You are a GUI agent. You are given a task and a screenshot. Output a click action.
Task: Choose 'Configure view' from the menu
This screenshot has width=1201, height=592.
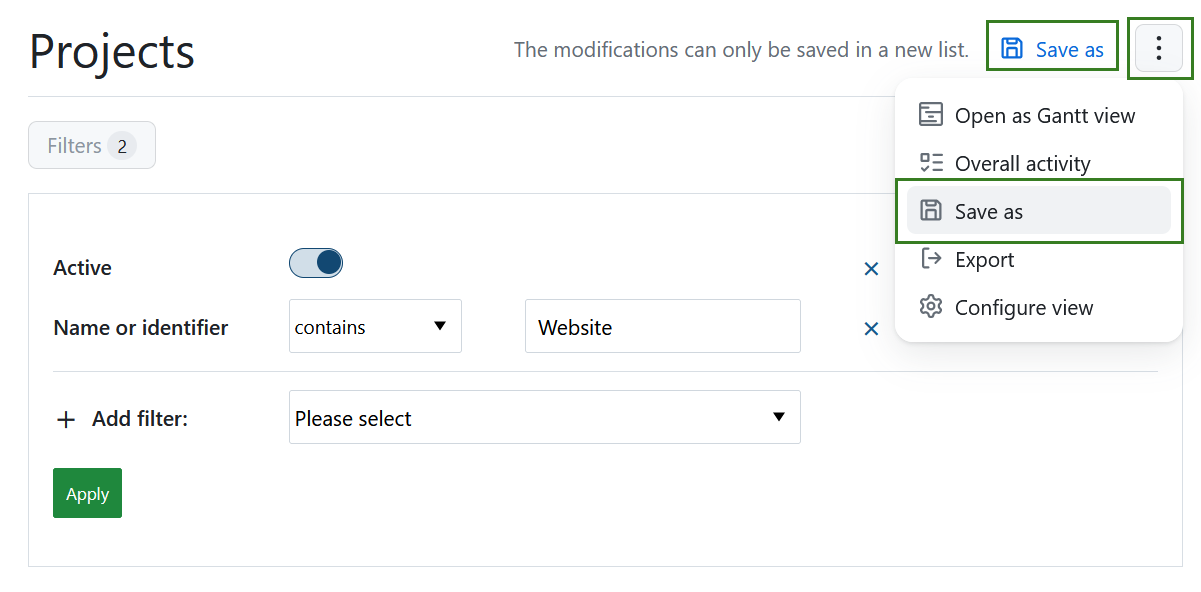pos(1023,308)
